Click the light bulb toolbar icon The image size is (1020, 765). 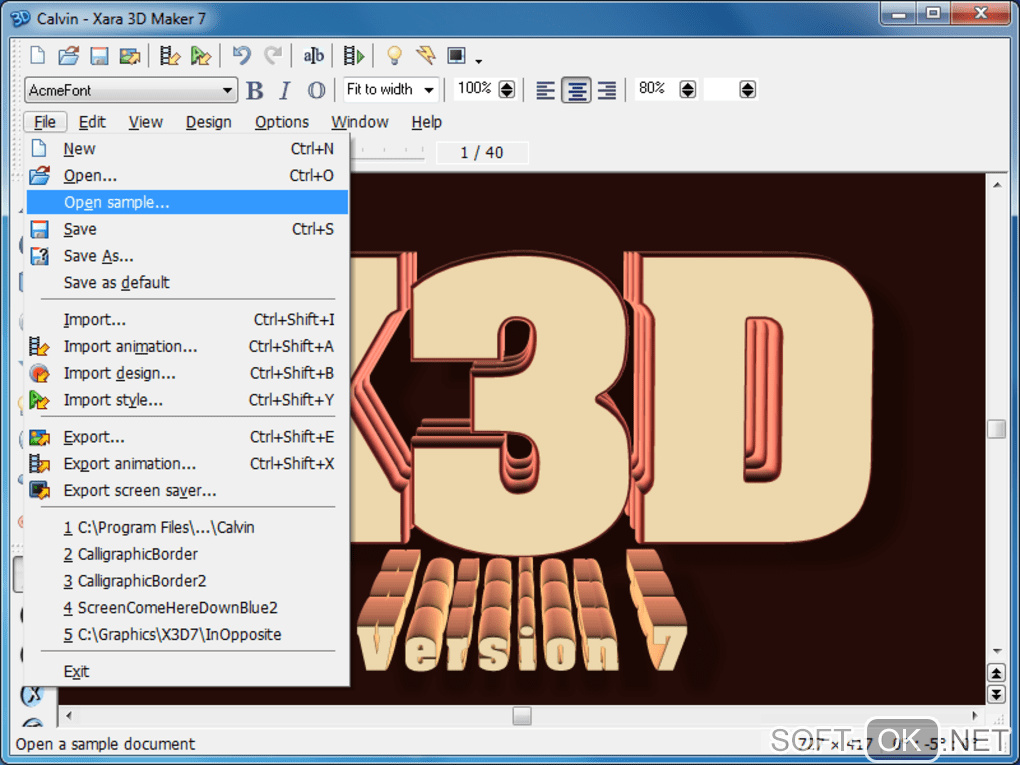(x=394, y=56)
